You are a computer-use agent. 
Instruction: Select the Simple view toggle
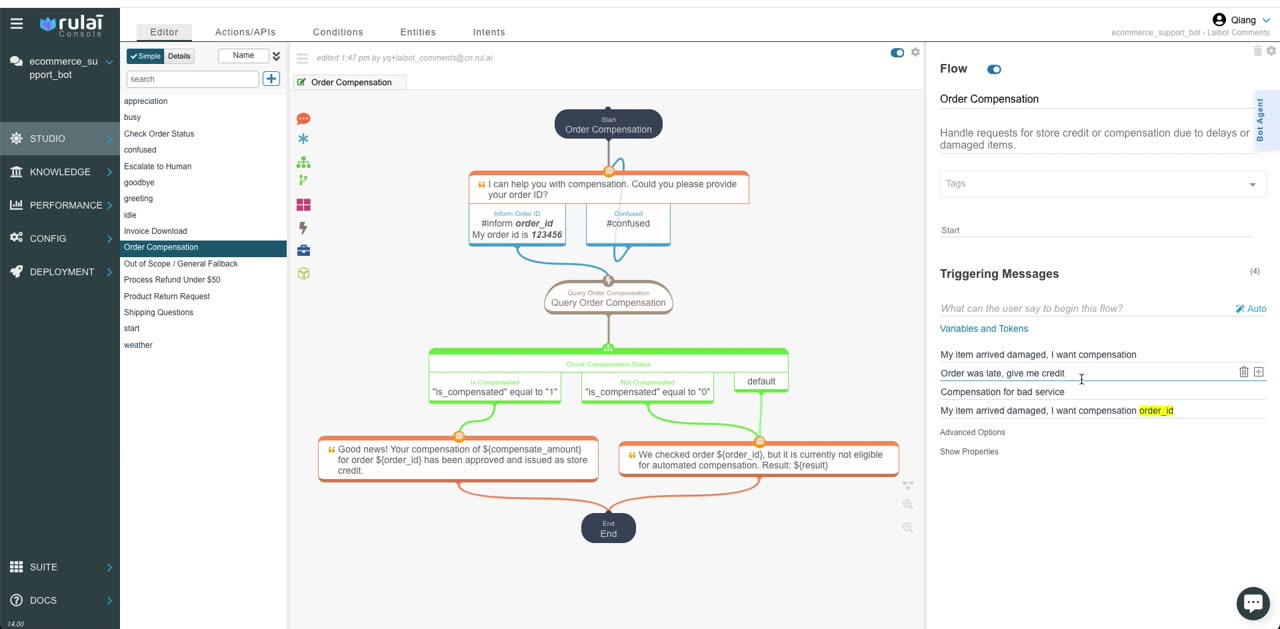(145, 56)
